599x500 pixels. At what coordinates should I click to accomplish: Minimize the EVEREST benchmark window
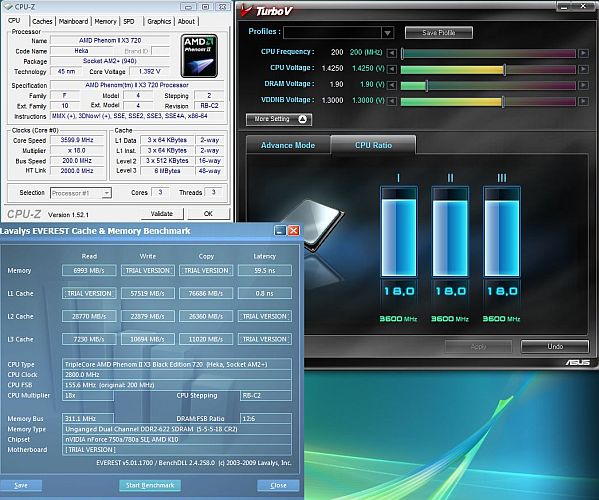pos(280,230)
